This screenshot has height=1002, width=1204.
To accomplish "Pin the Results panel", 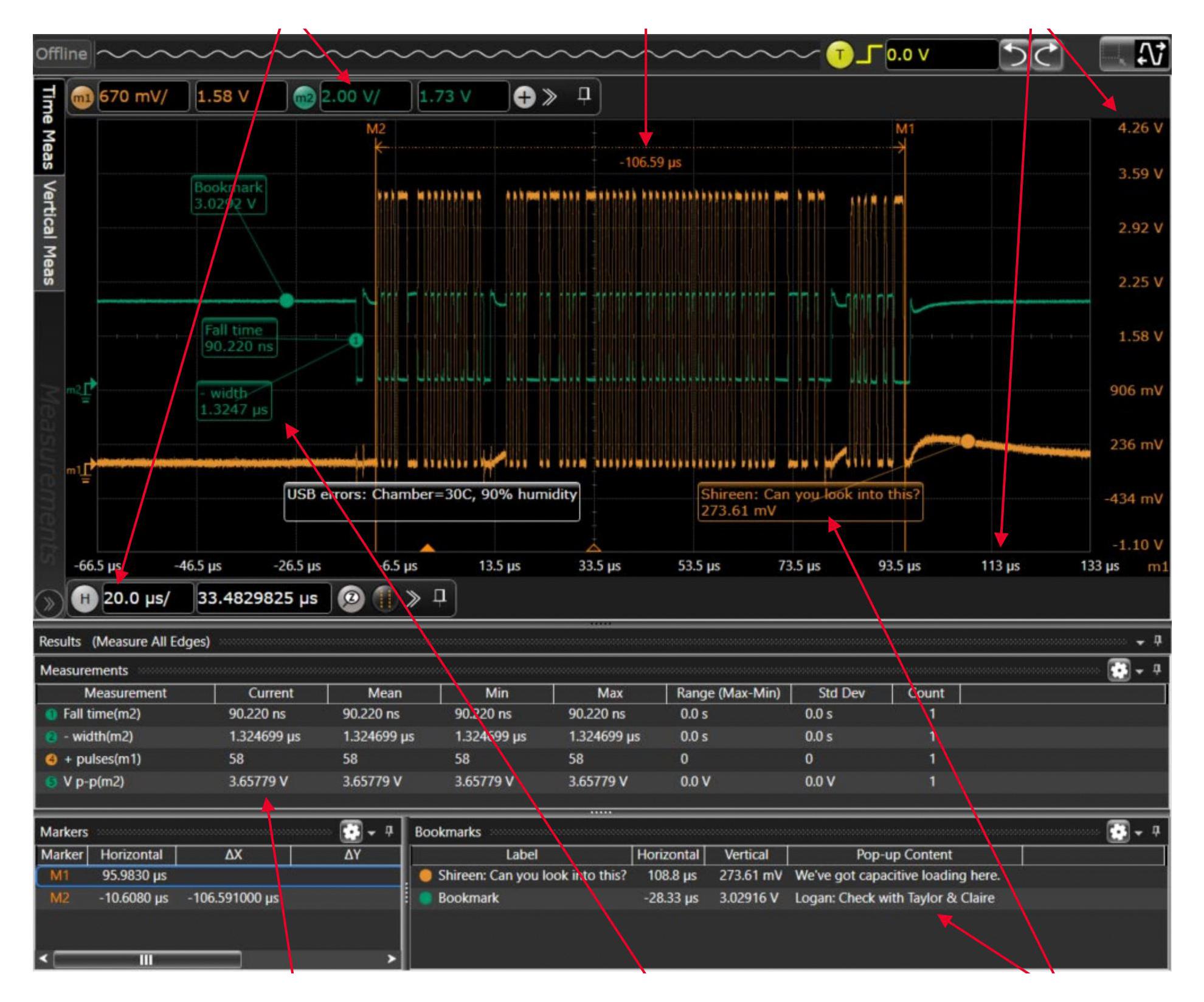I will click(x=1158, y=641).
